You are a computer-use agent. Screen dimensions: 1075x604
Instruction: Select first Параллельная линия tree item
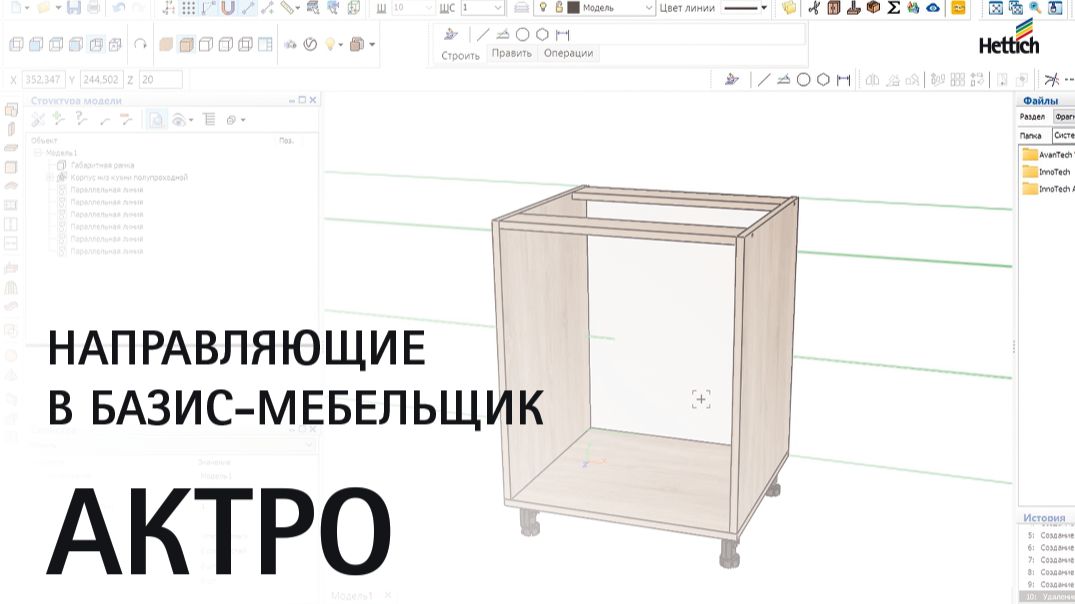coord(106,190)
